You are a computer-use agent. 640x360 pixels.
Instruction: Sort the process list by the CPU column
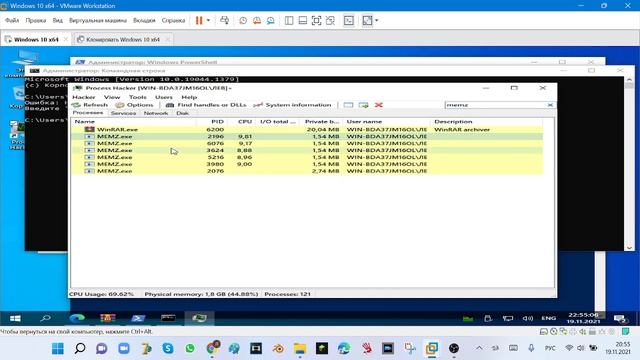coord(241,122)
